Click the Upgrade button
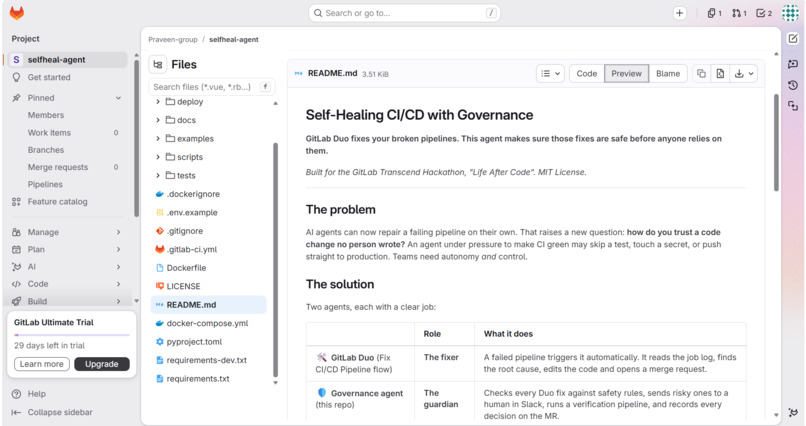 102,364
